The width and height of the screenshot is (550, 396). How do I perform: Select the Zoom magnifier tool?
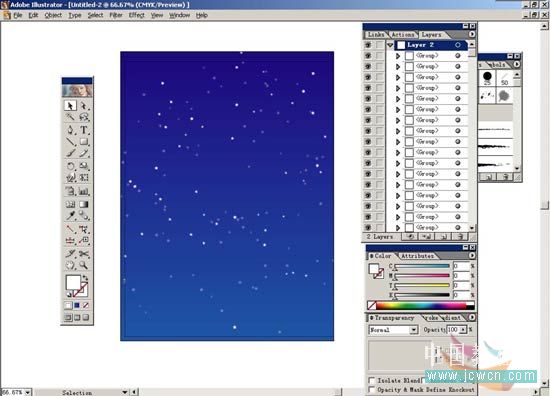[84, 265]
